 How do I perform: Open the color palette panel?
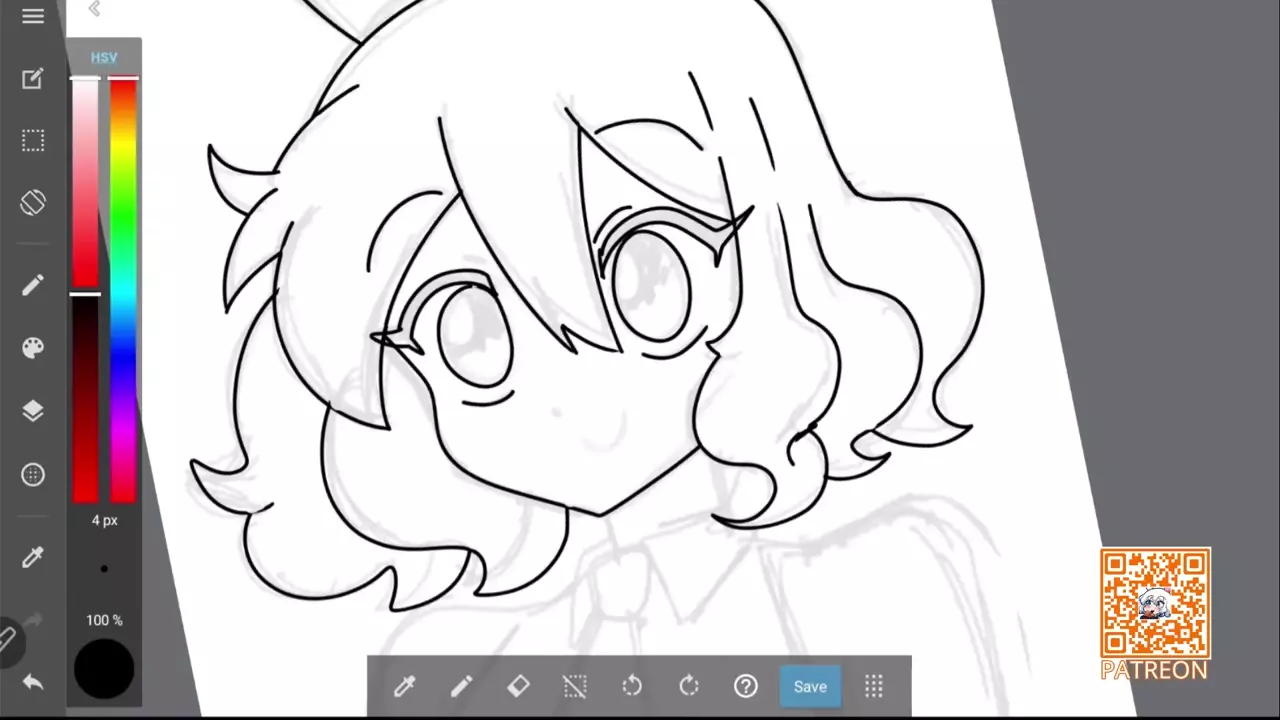(x=33, y=348)
